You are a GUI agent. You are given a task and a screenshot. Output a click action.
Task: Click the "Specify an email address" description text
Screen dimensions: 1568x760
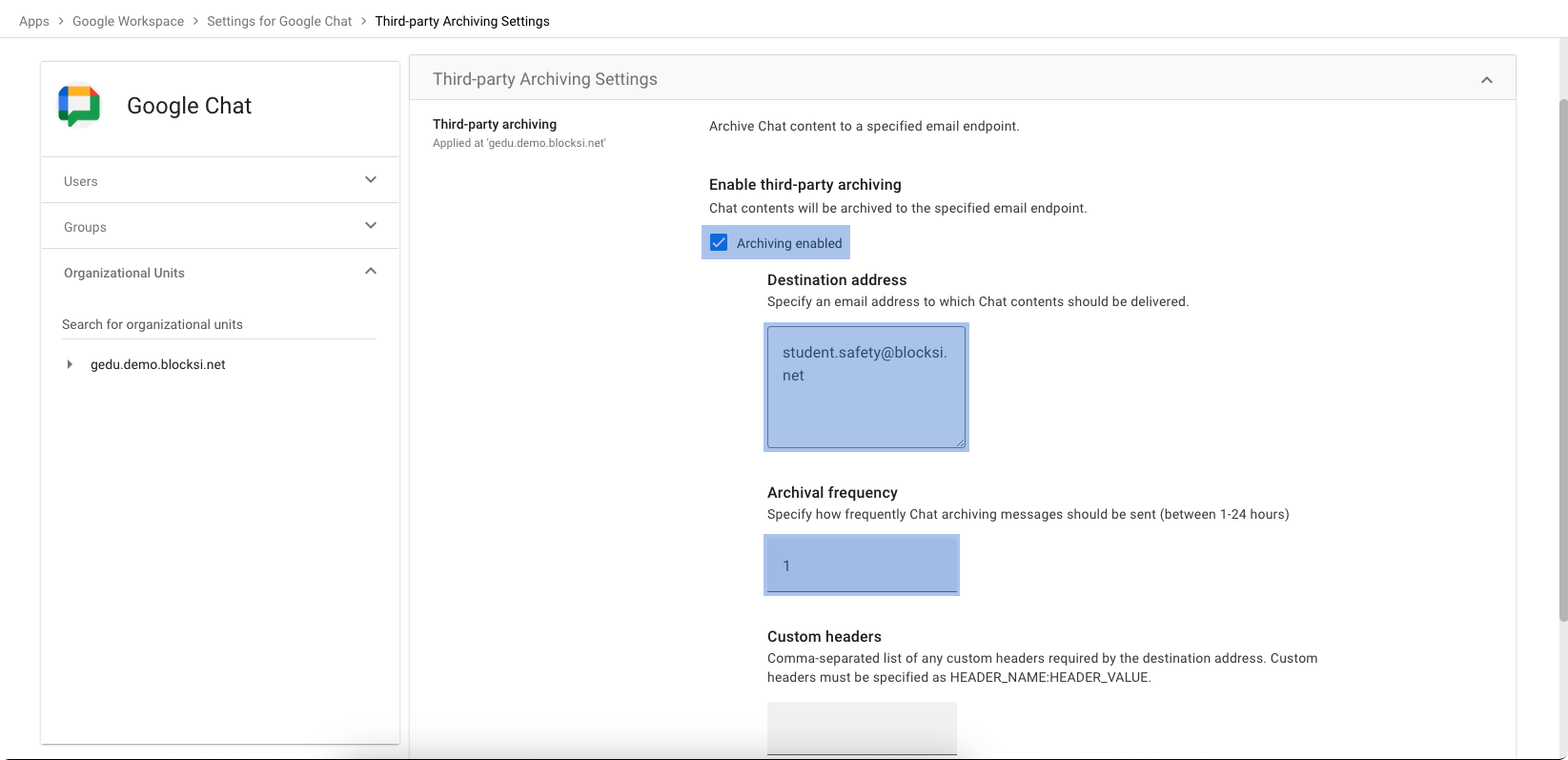978,301
